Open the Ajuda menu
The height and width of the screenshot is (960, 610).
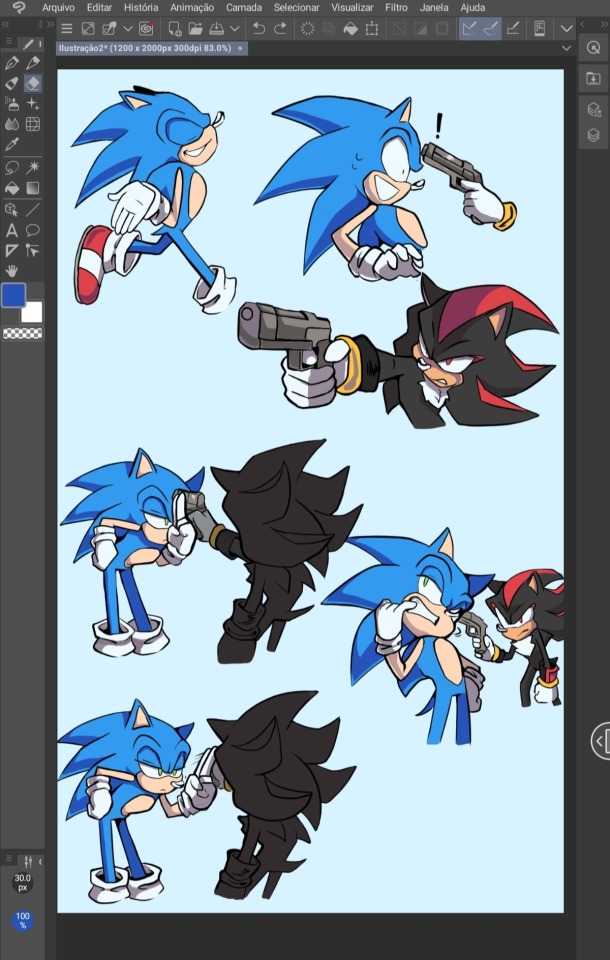point(472,7)
